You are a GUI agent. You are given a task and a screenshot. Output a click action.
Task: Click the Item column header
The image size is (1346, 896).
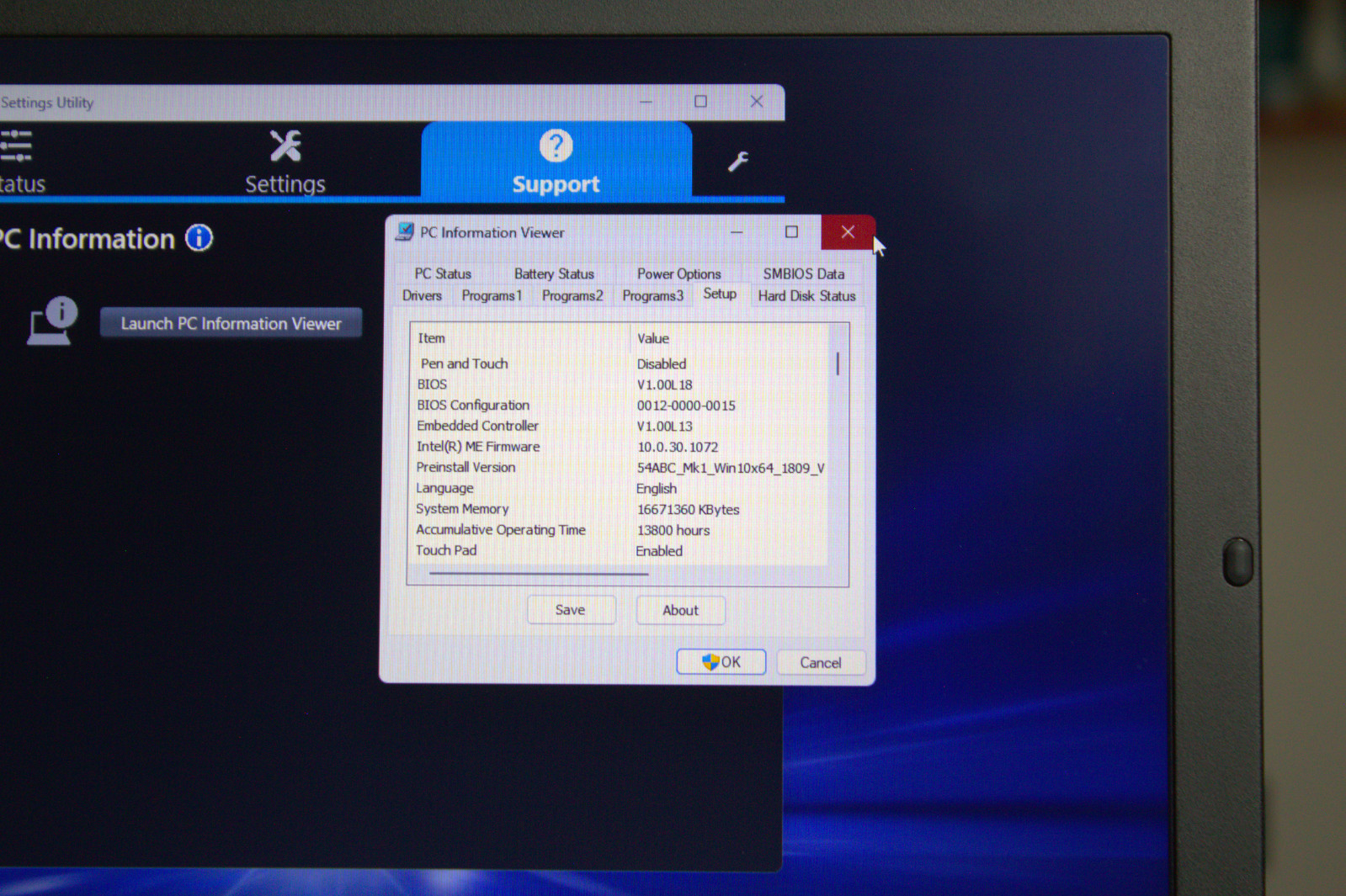(520, 338)
